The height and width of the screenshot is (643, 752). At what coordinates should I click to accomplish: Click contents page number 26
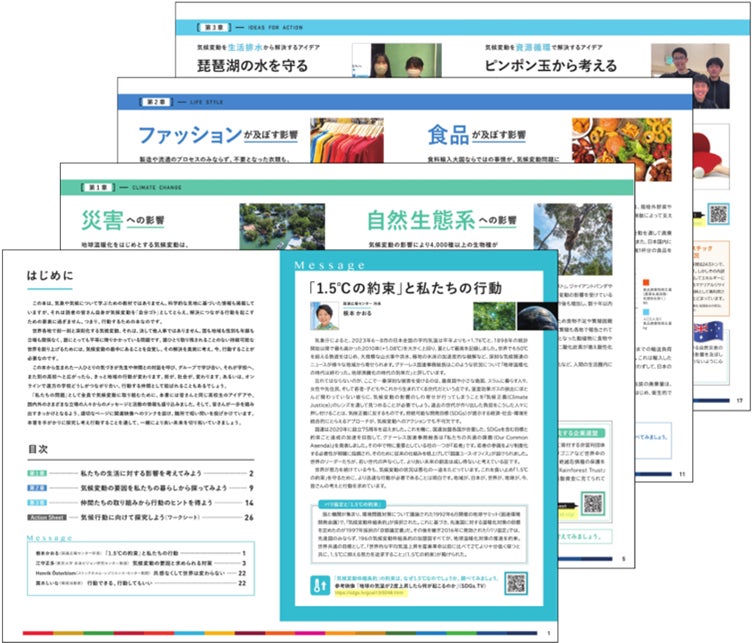pyautogui.click(x=248, y=517)
